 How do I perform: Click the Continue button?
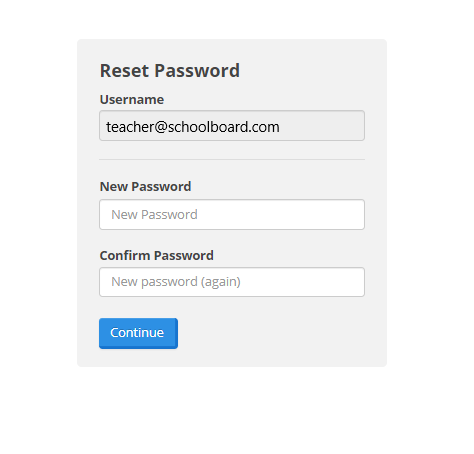click(x=138, y=333)
